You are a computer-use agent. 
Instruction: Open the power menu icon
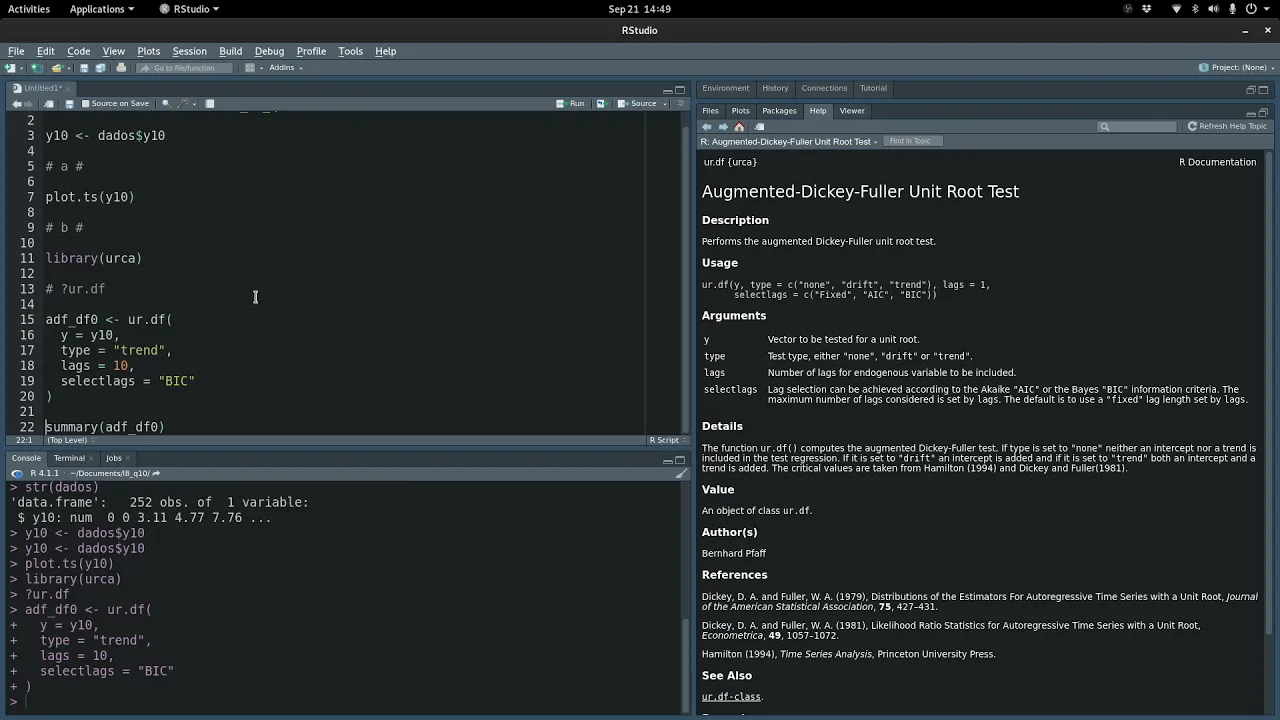coord(1251,9)
